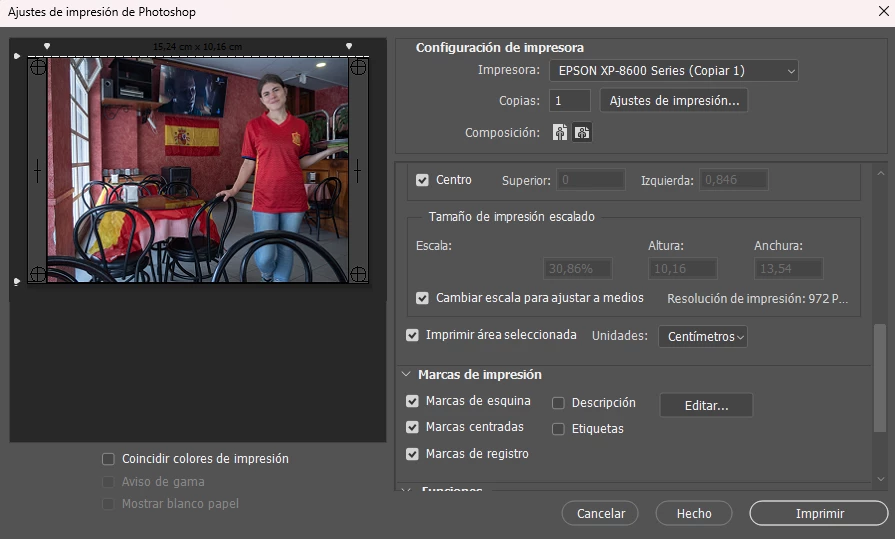This screenshot has width=895, height=539.
Task: Close the Ajustes de impresión de Photoshop dialog
Action: coord(884,11)
